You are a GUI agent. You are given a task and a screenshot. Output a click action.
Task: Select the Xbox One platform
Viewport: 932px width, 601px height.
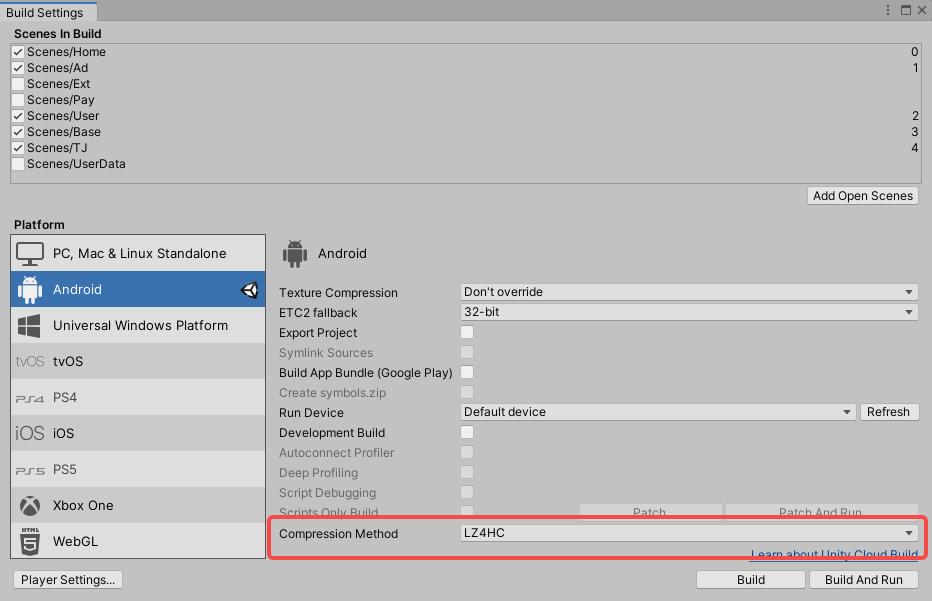click(138, 505)
